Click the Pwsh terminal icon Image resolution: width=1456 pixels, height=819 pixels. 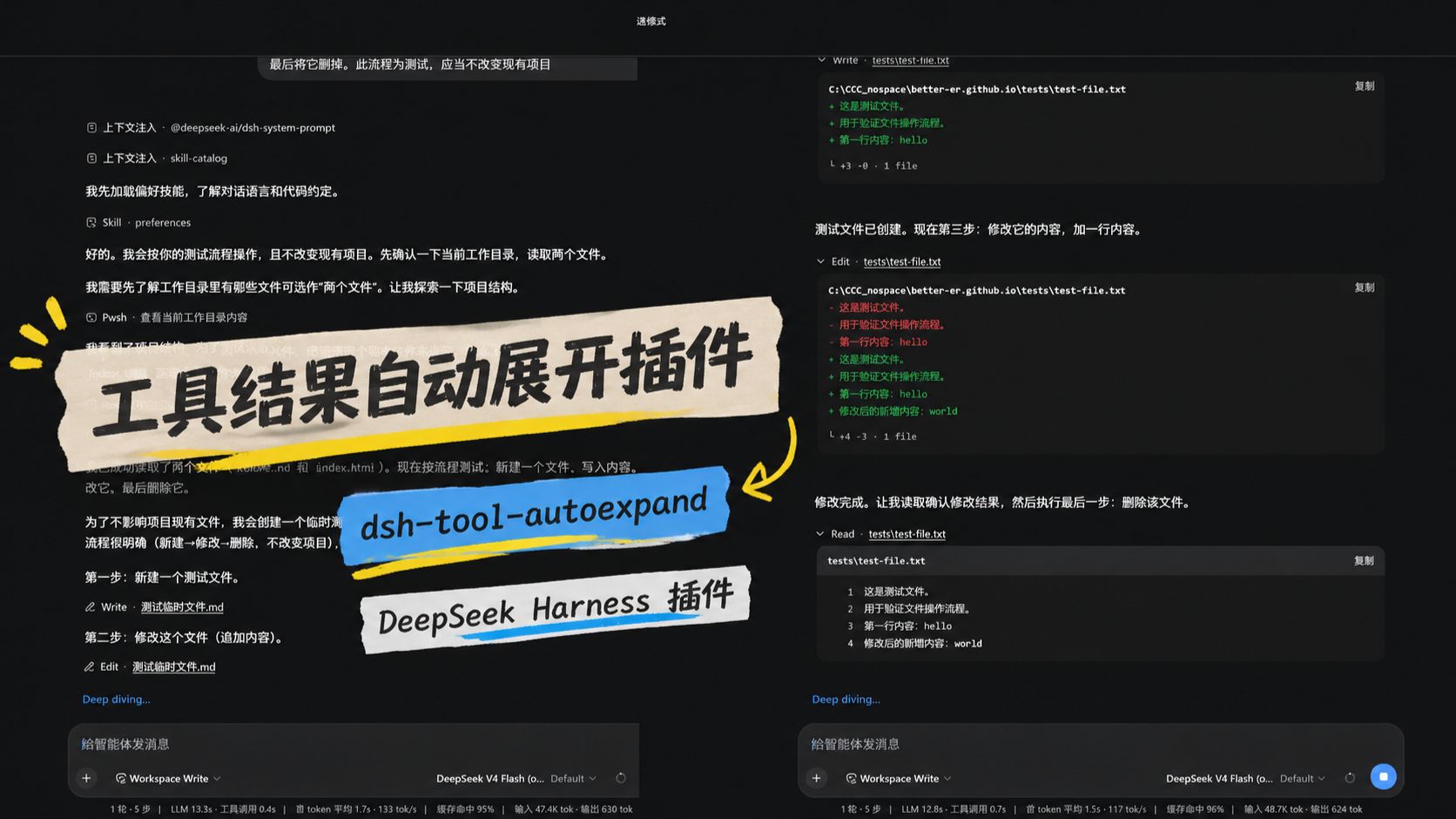91,317
